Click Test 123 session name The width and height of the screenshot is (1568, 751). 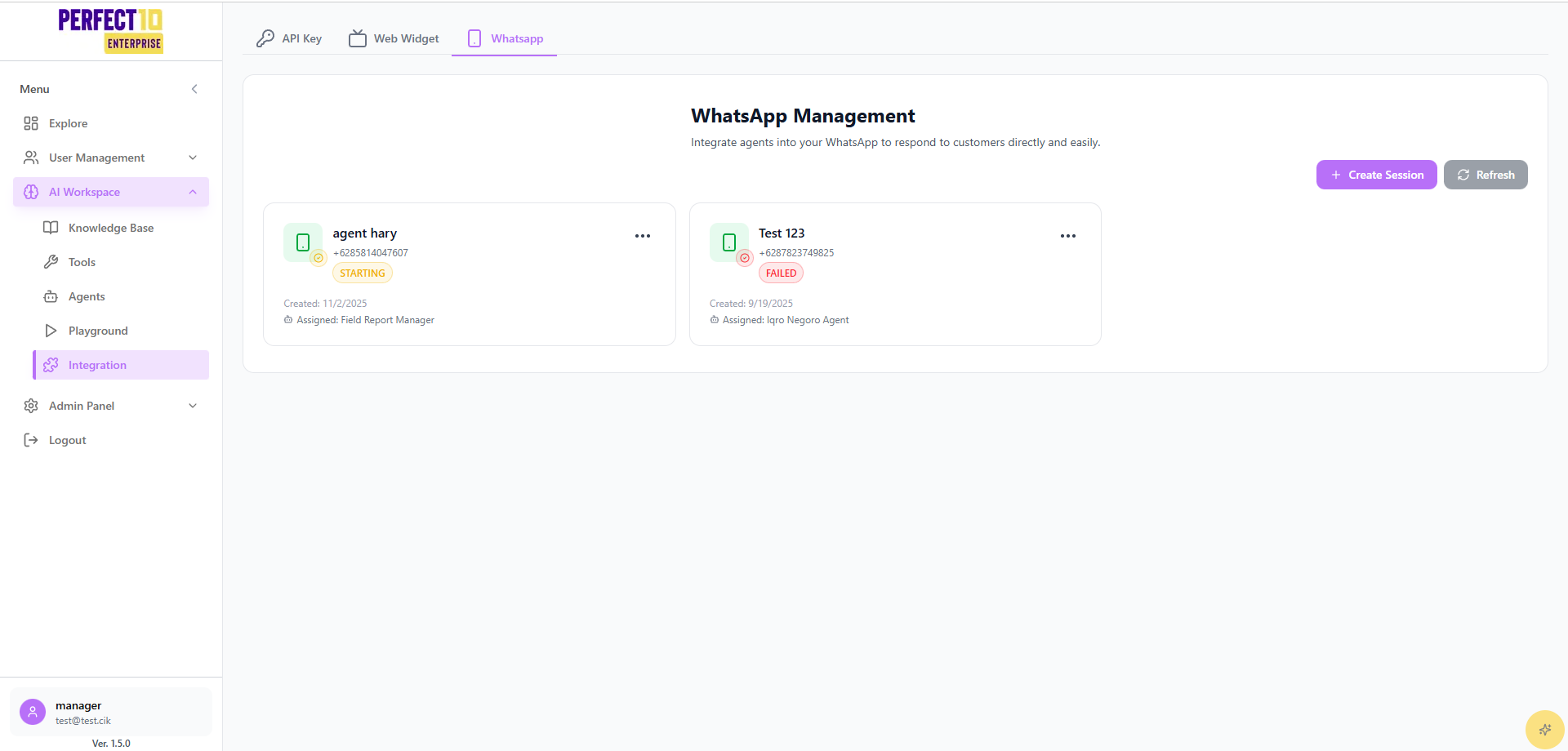pyautogui.click(x=782, y=233)
